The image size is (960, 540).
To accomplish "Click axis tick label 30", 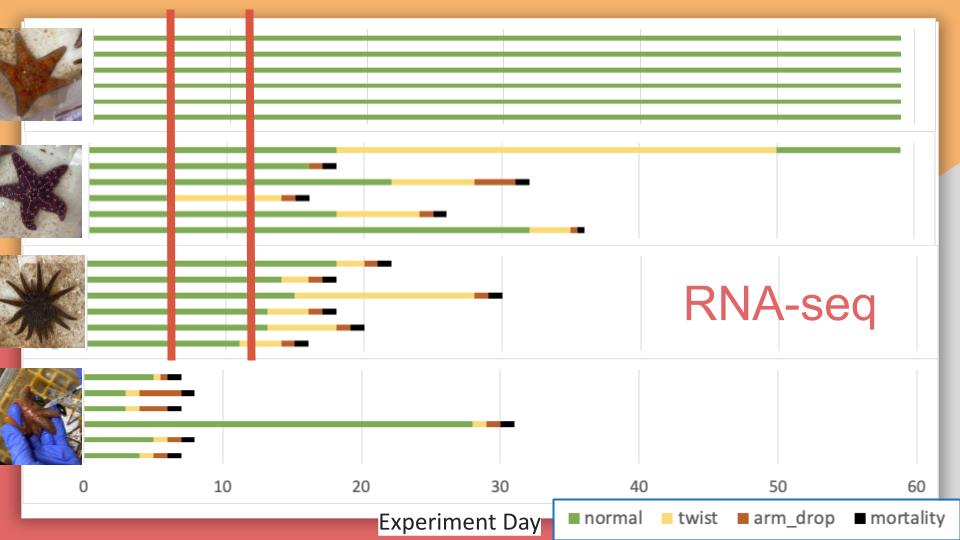I will pos(500,487).
